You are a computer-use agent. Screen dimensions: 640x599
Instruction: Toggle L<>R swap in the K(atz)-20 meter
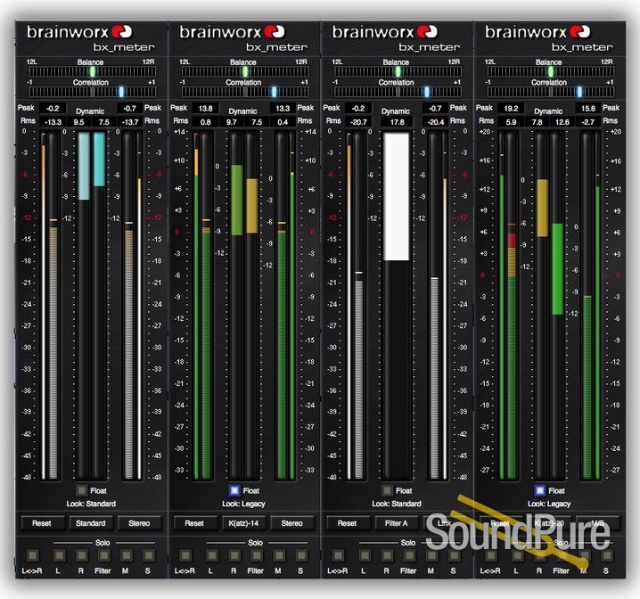[491, 555]
